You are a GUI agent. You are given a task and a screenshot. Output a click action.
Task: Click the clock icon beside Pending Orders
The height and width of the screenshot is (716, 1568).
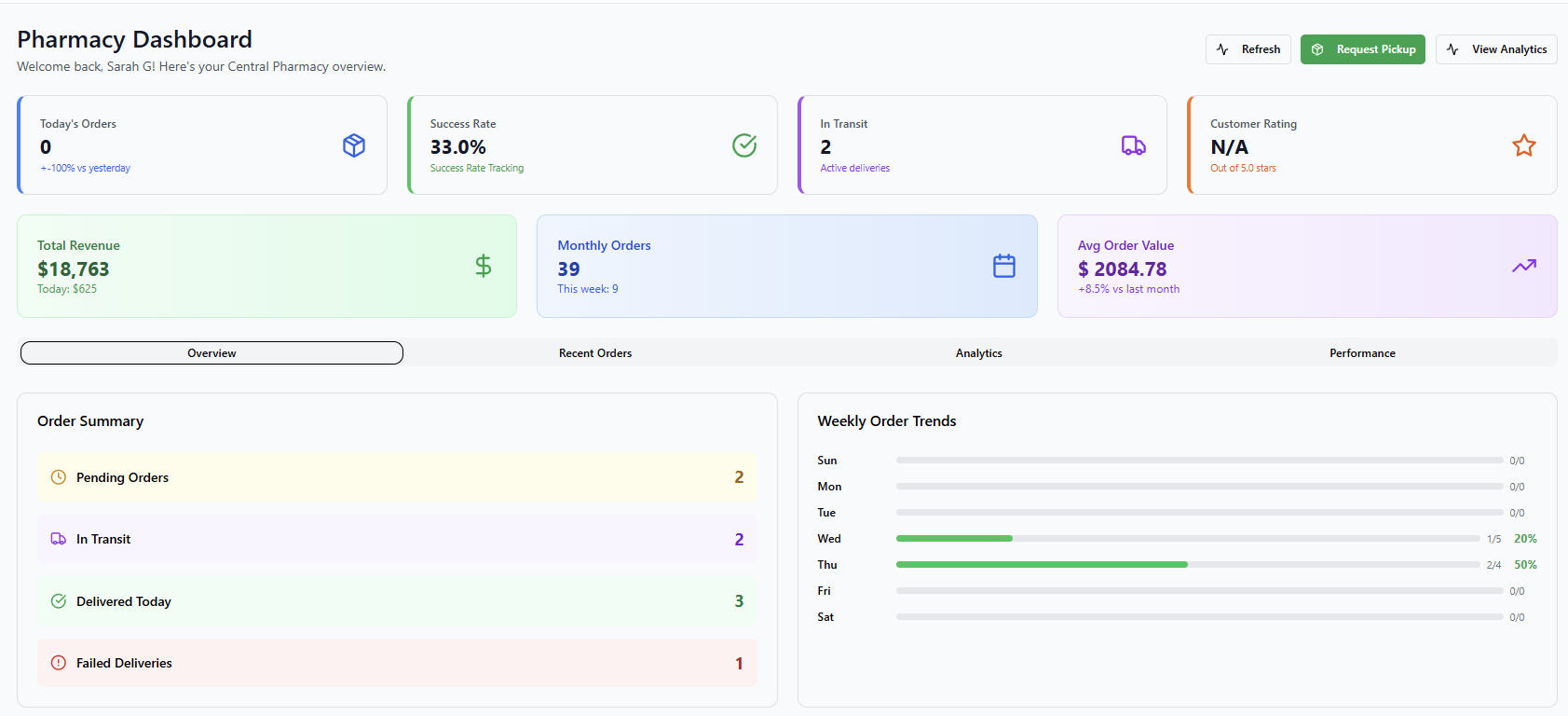pyautogui.click(x=59, y=477)
